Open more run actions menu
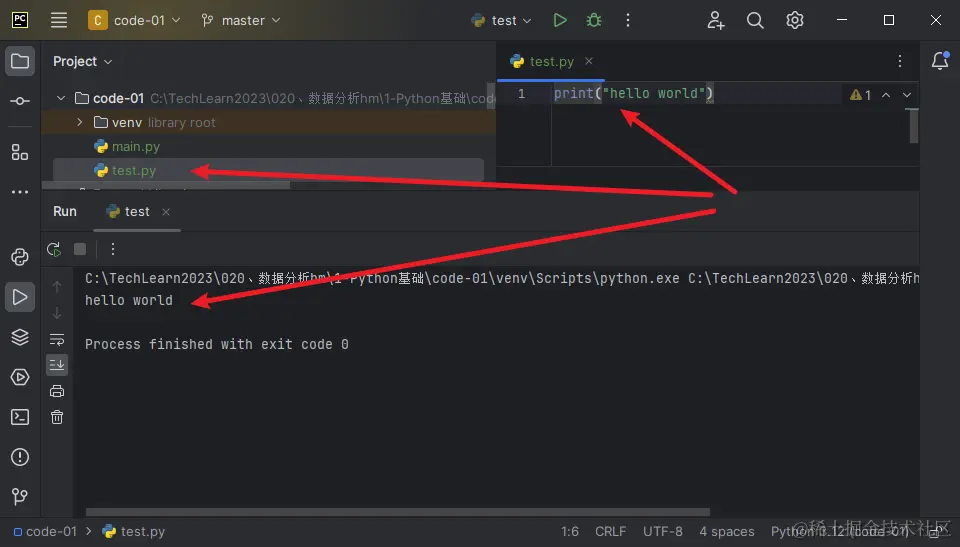Viewport: 960px width, 547px height. pos(628,20)
